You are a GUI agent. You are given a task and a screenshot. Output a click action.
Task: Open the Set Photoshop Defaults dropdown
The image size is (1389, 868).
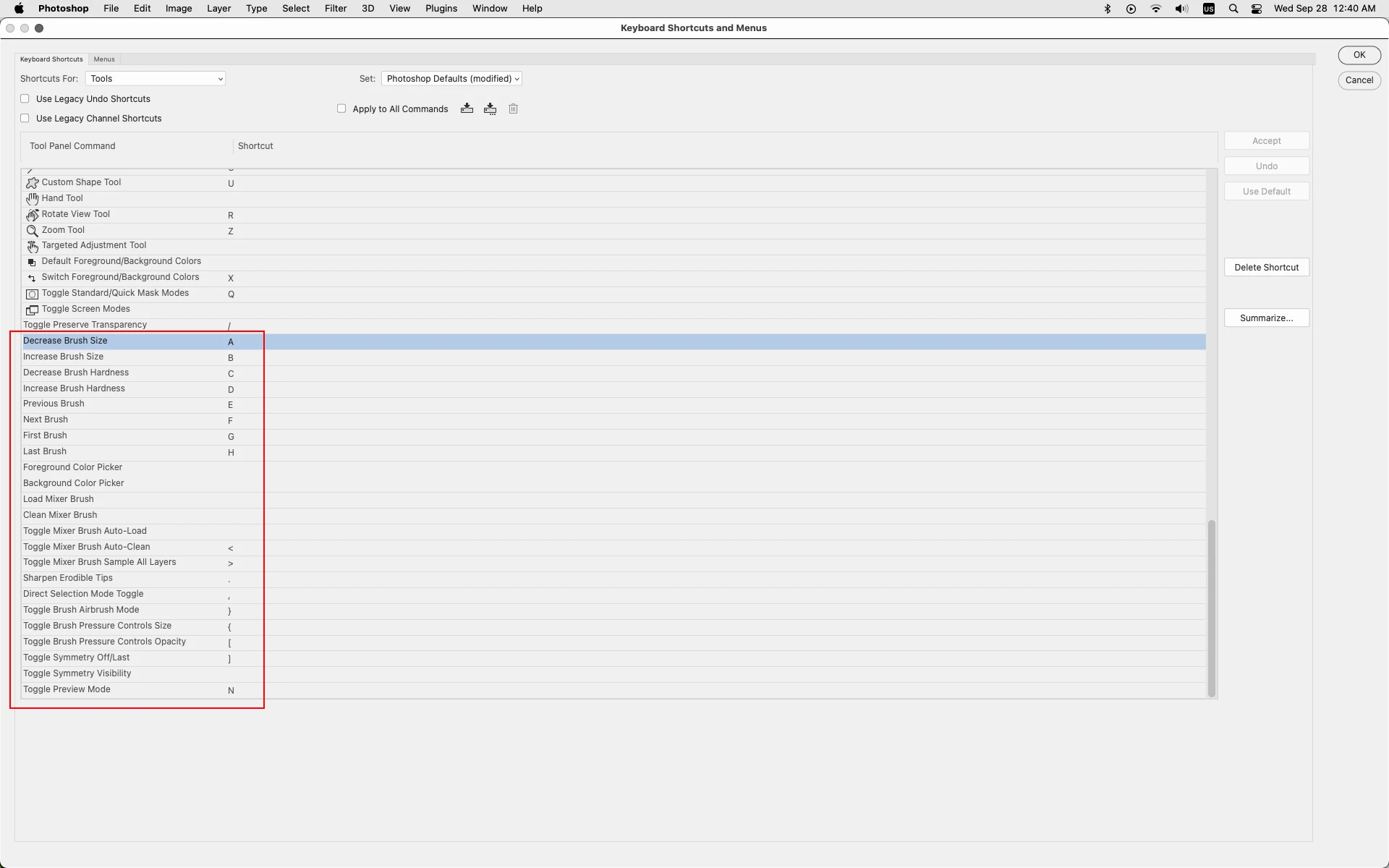pos(451,79)
